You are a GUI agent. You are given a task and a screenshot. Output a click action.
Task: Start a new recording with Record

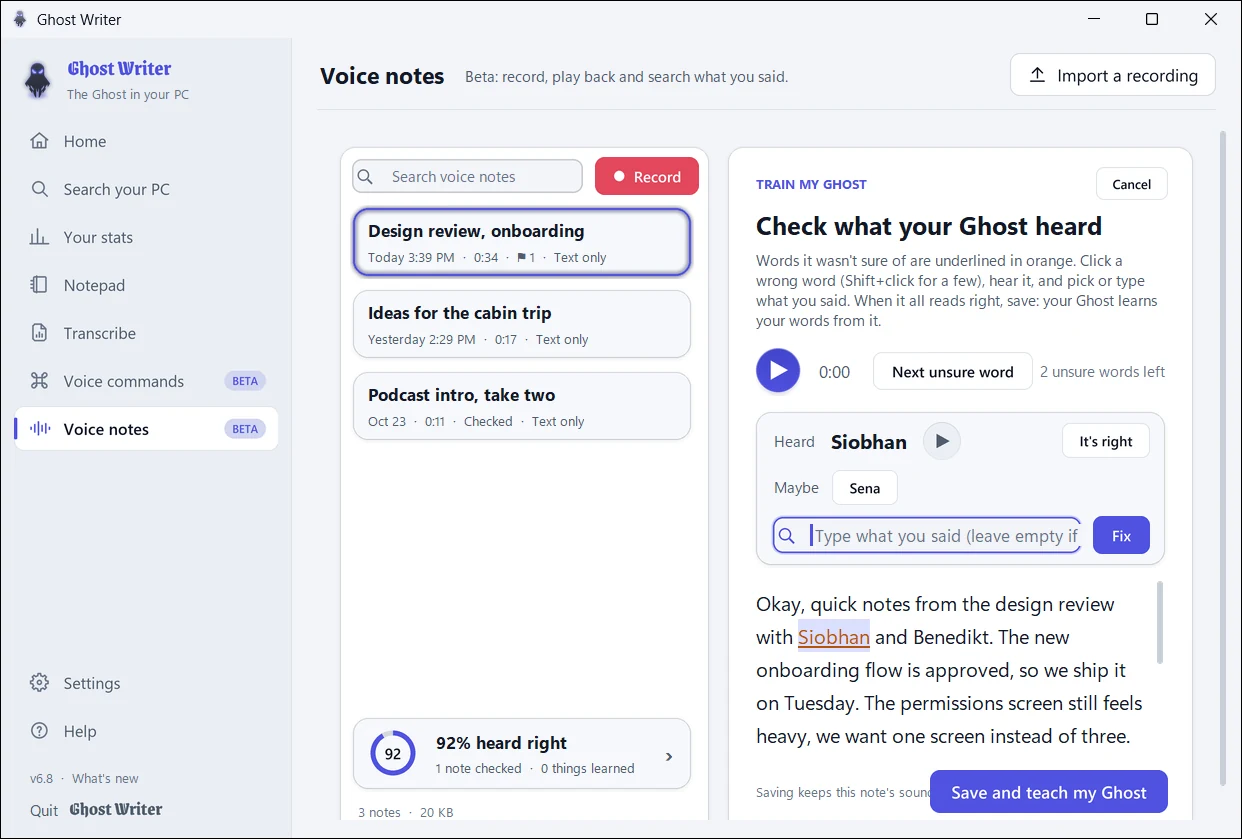[x=647, y=176]
